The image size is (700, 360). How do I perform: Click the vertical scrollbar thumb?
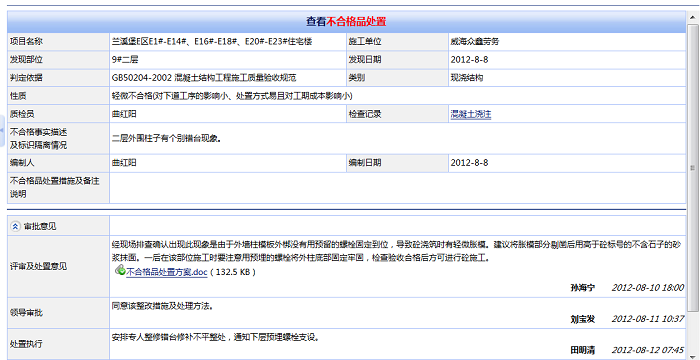click(692, 167)
